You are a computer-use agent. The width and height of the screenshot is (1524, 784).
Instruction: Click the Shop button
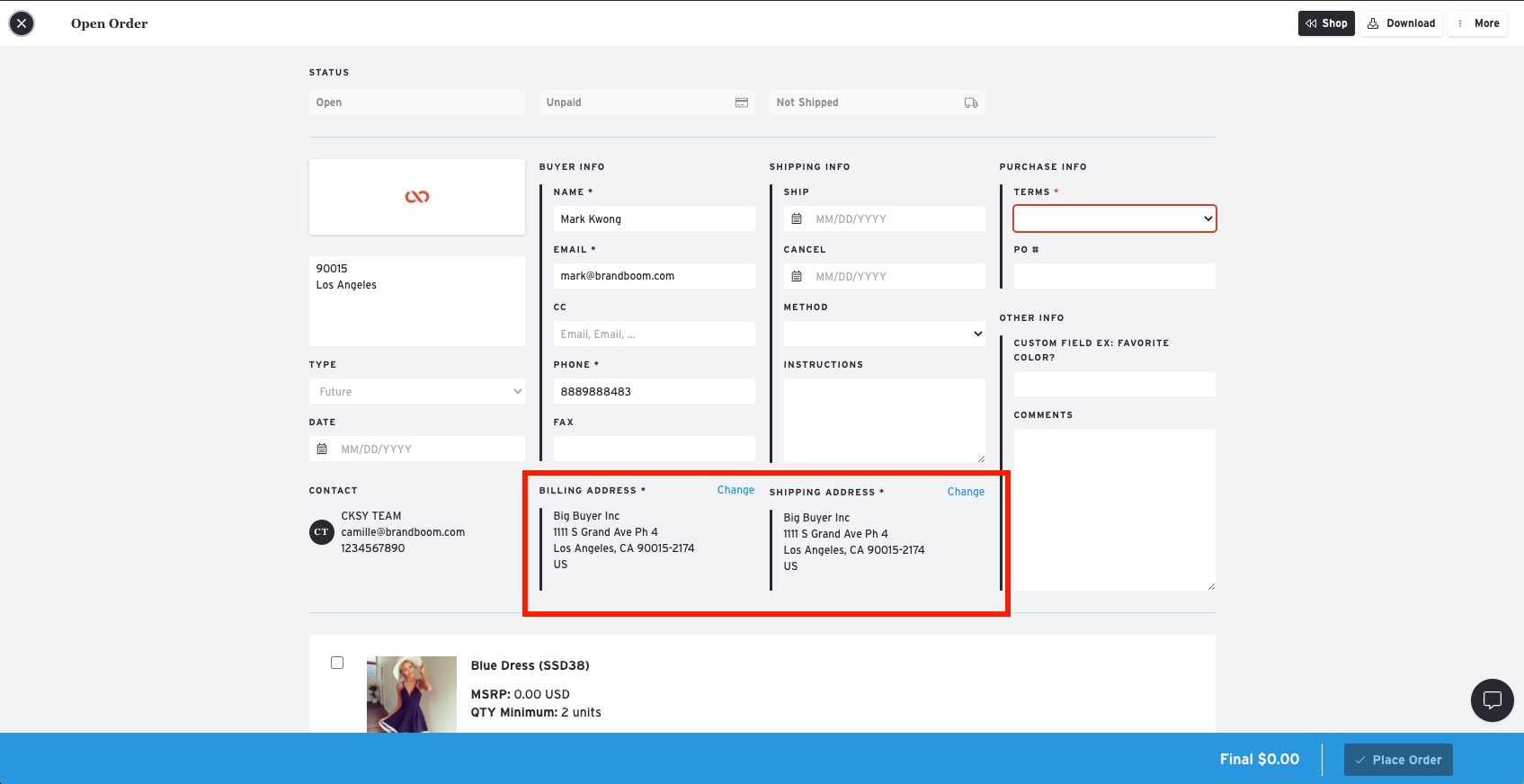[1325, 23]
